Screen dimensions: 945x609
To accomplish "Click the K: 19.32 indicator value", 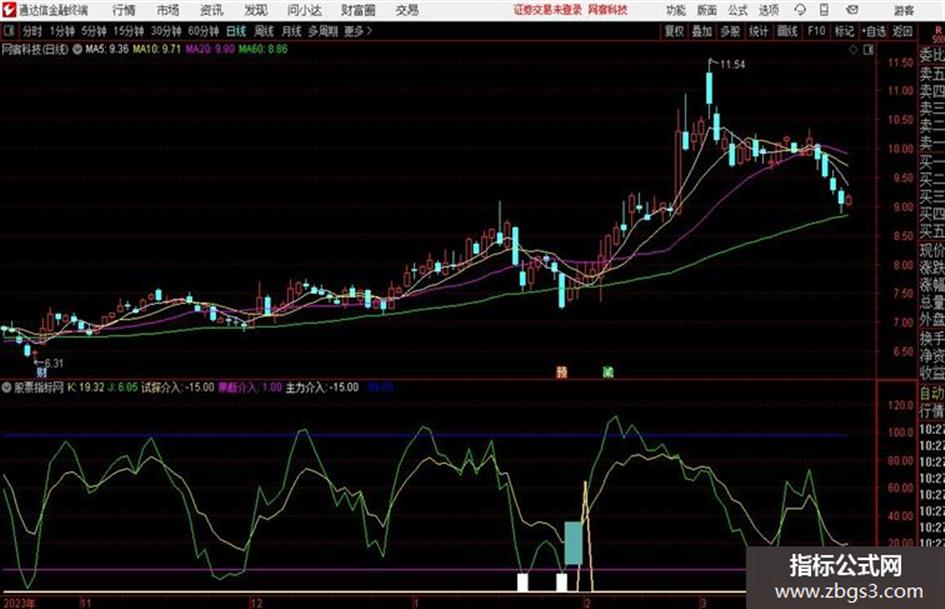I will (x=86, y=387).
